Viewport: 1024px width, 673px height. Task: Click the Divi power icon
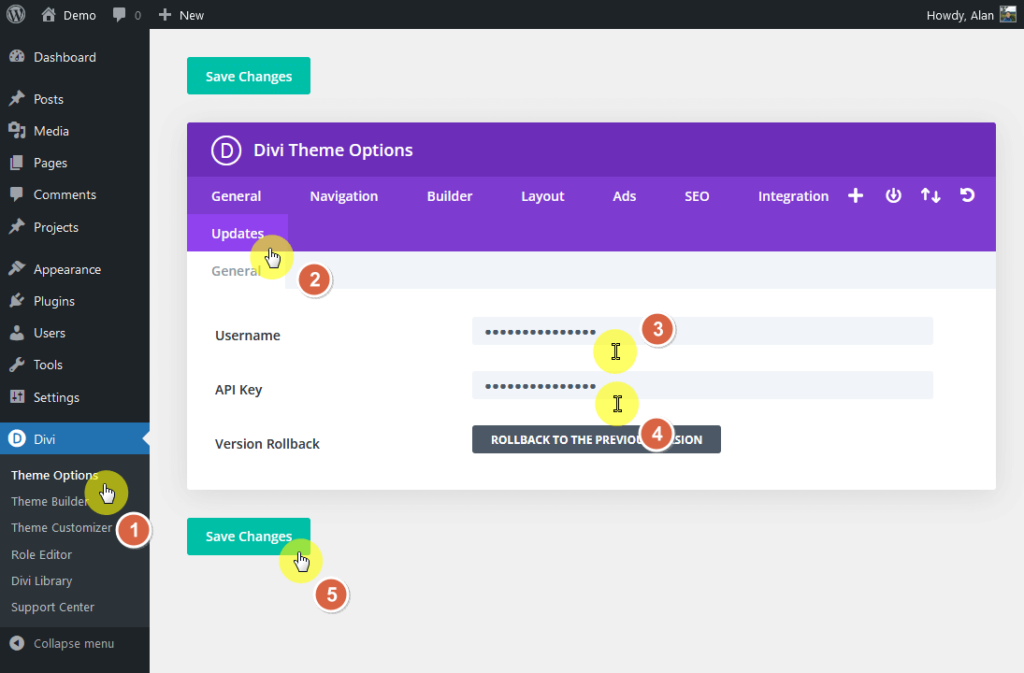[x=893, y=195]
